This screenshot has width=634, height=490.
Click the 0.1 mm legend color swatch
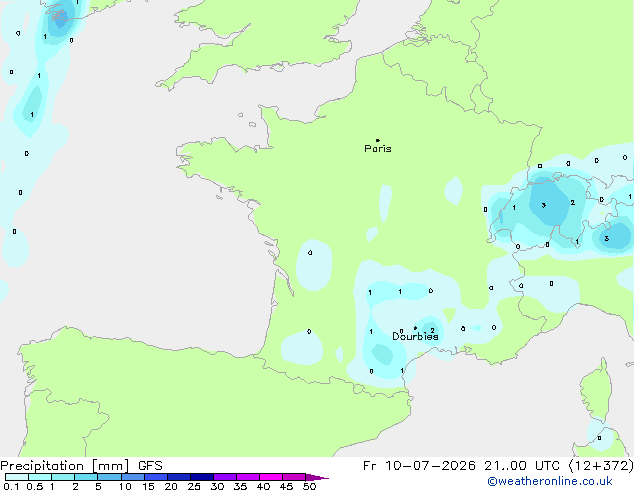point(17,477)
